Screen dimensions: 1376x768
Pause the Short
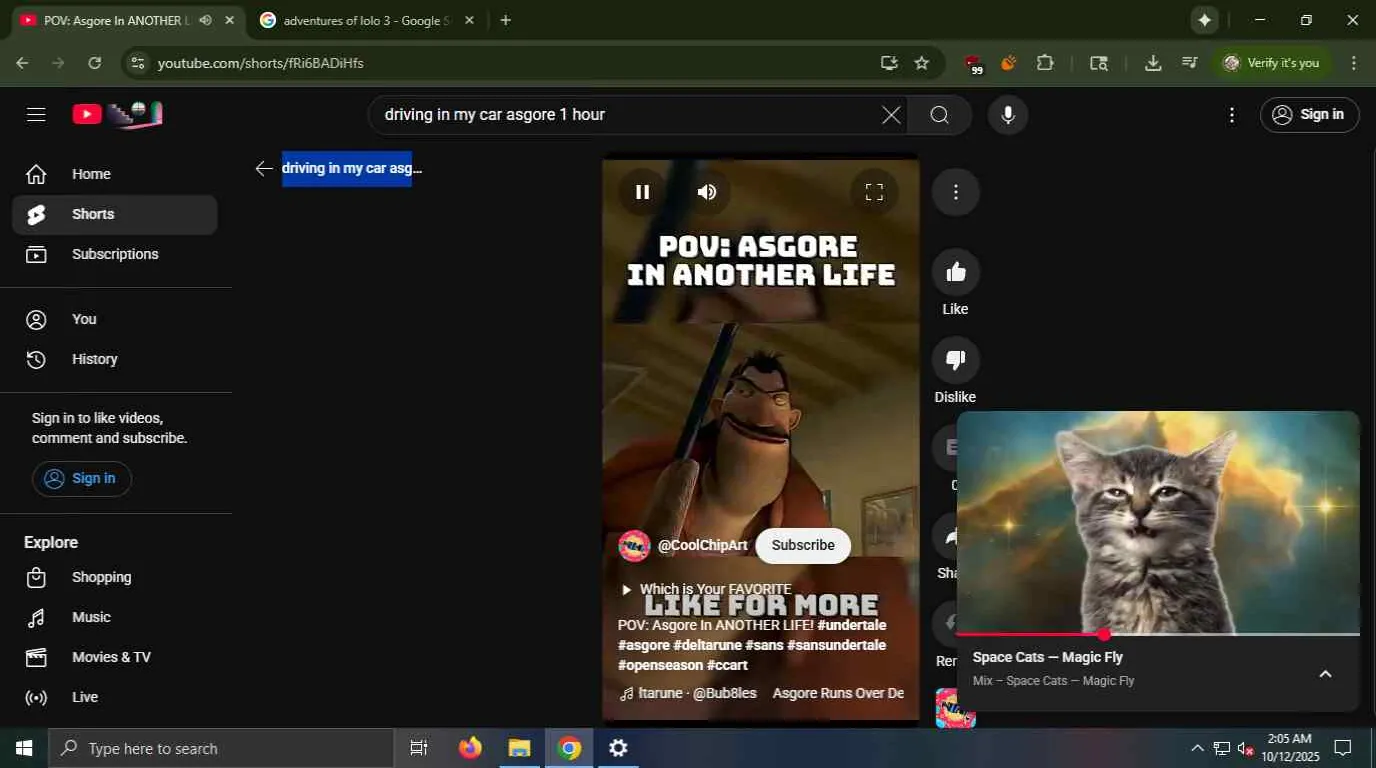[642, 192]
